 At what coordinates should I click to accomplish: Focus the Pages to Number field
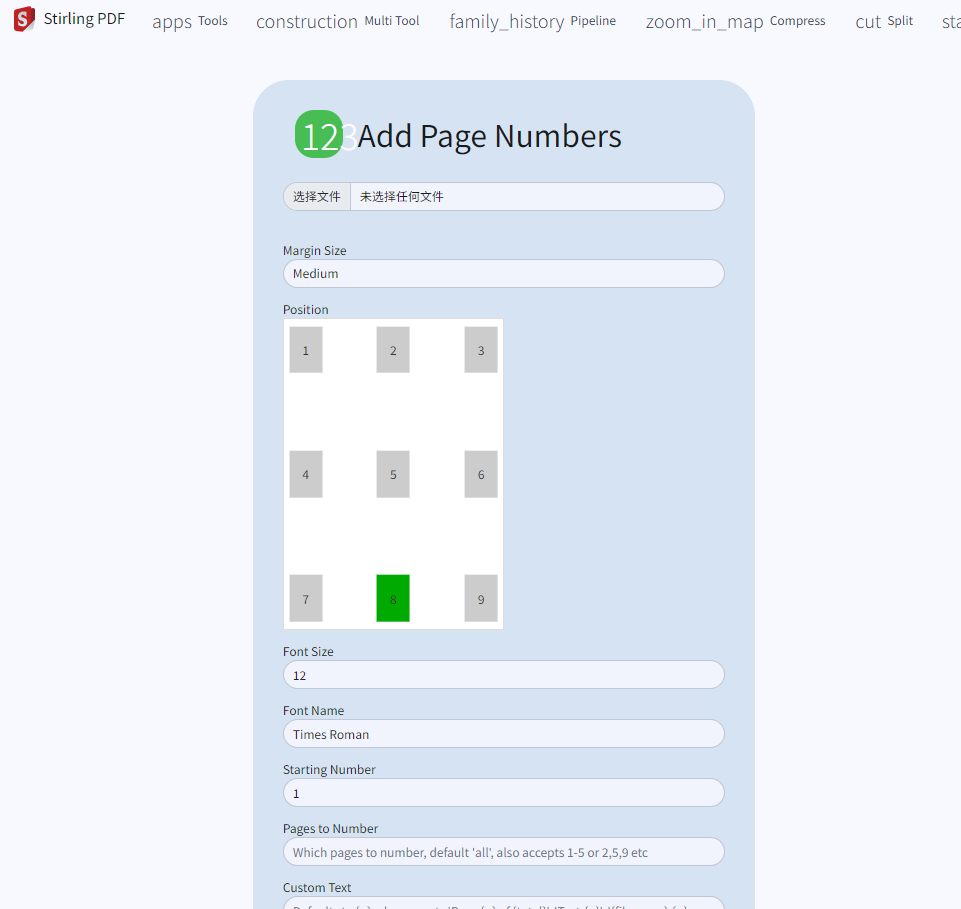tap(503, 852)
